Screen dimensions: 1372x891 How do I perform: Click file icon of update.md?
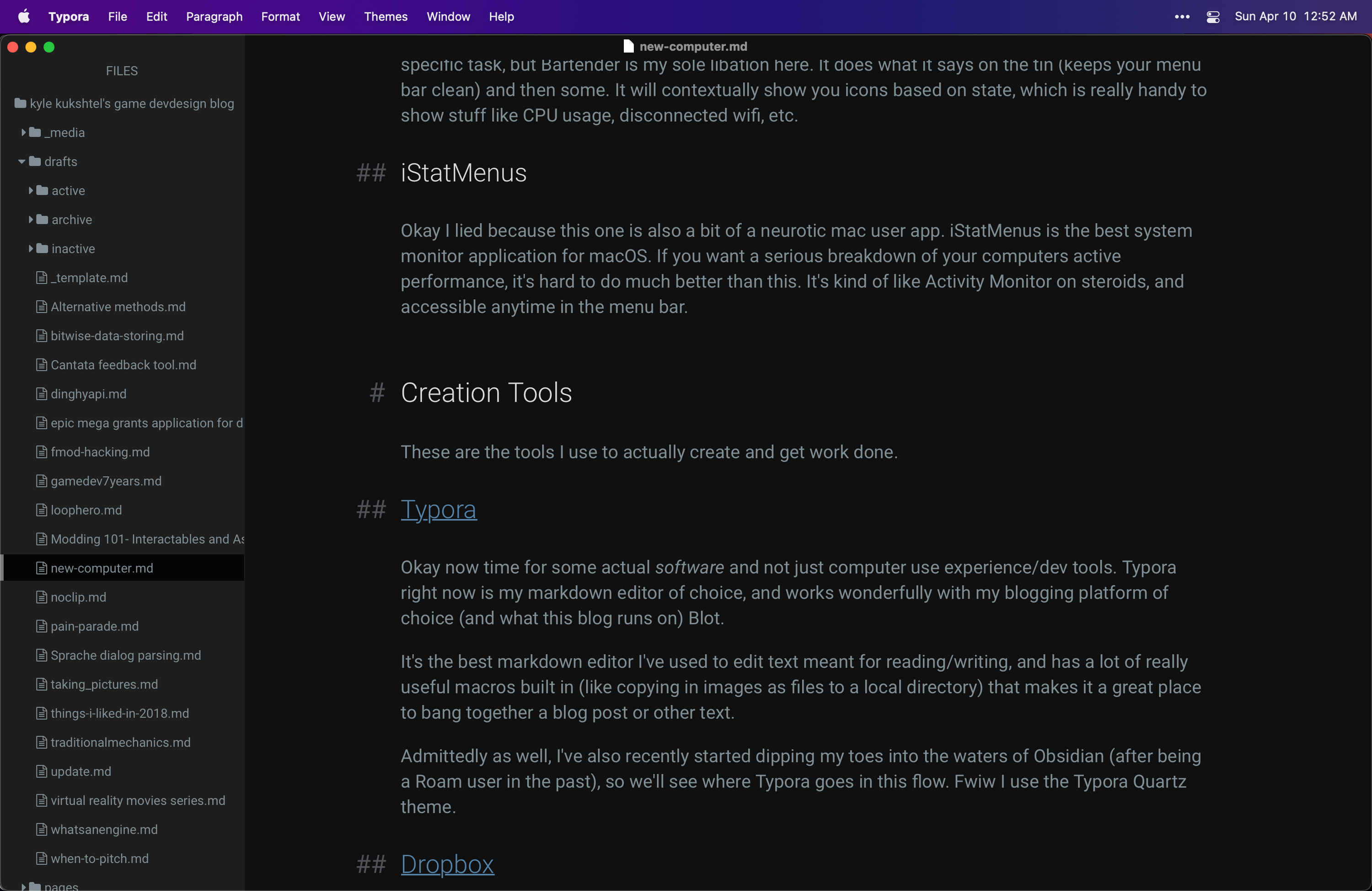[x=42, y=771]
